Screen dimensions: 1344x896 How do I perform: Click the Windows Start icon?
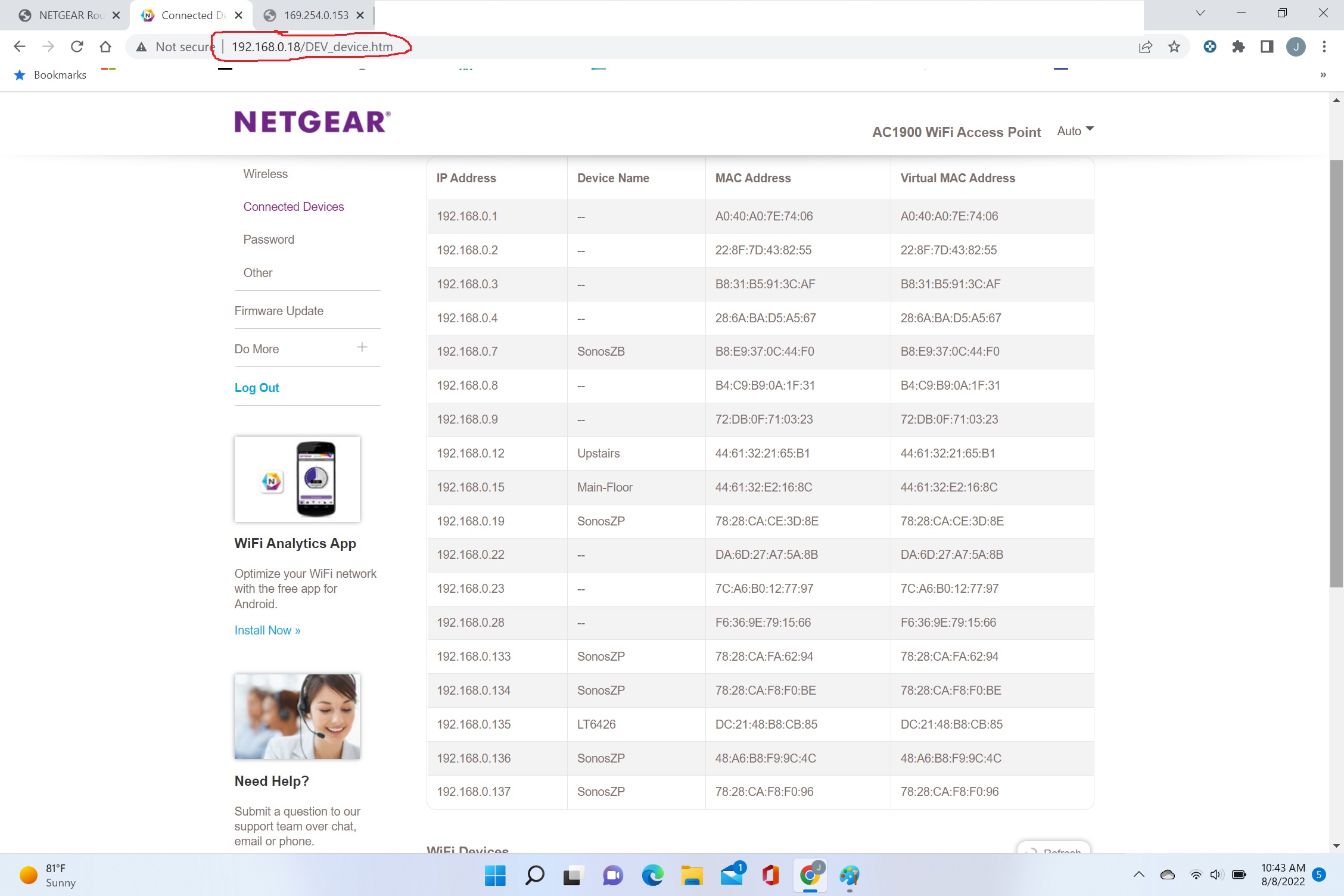pyautogui.click(x=495, y=875)
